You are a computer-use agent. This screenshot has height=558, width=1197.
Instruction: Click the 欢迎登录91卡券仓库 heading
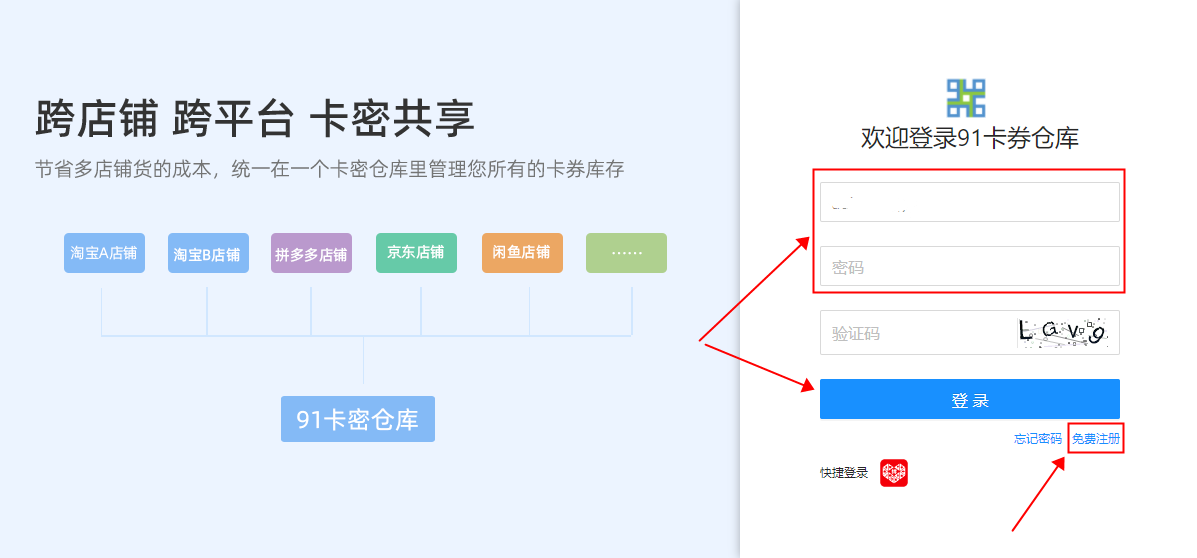tap(970, 139)
